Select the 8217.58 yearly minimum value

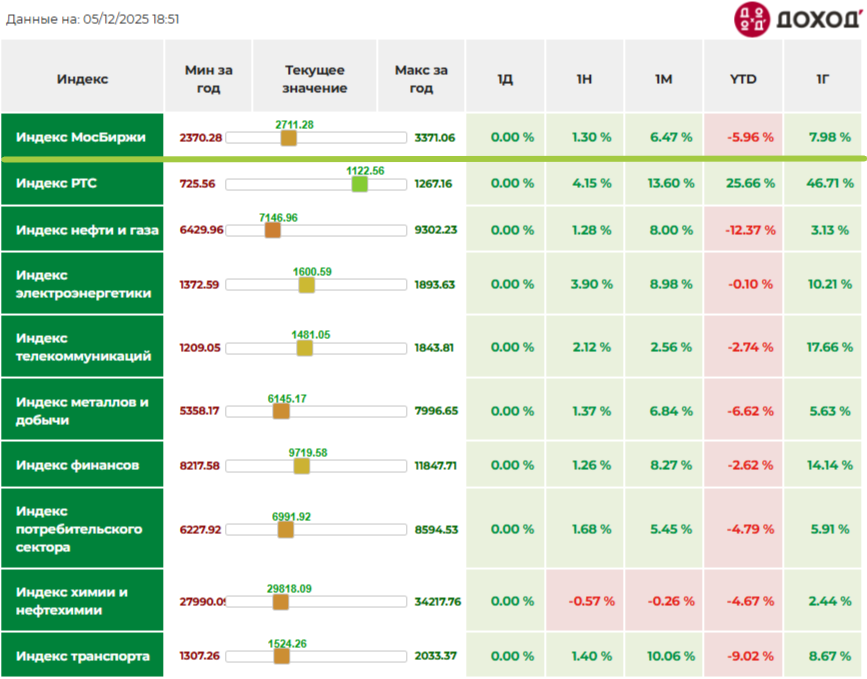tap(199, 466)
